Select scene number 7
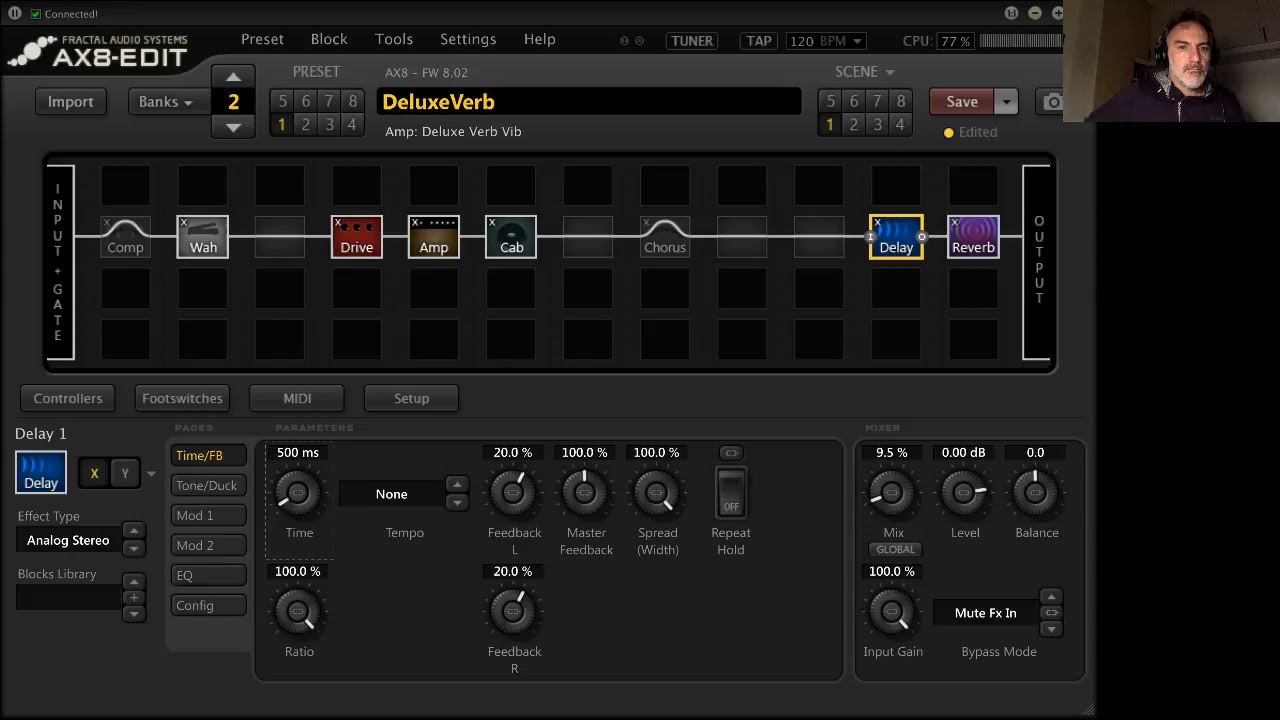1280x720 pixels. pyautogui.click(x=877, y=101)
